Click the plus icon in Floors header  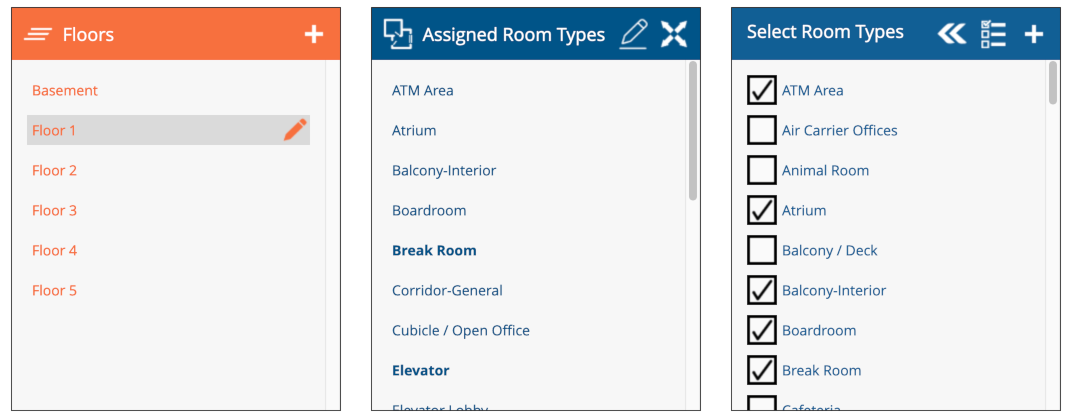pos(314,34)
